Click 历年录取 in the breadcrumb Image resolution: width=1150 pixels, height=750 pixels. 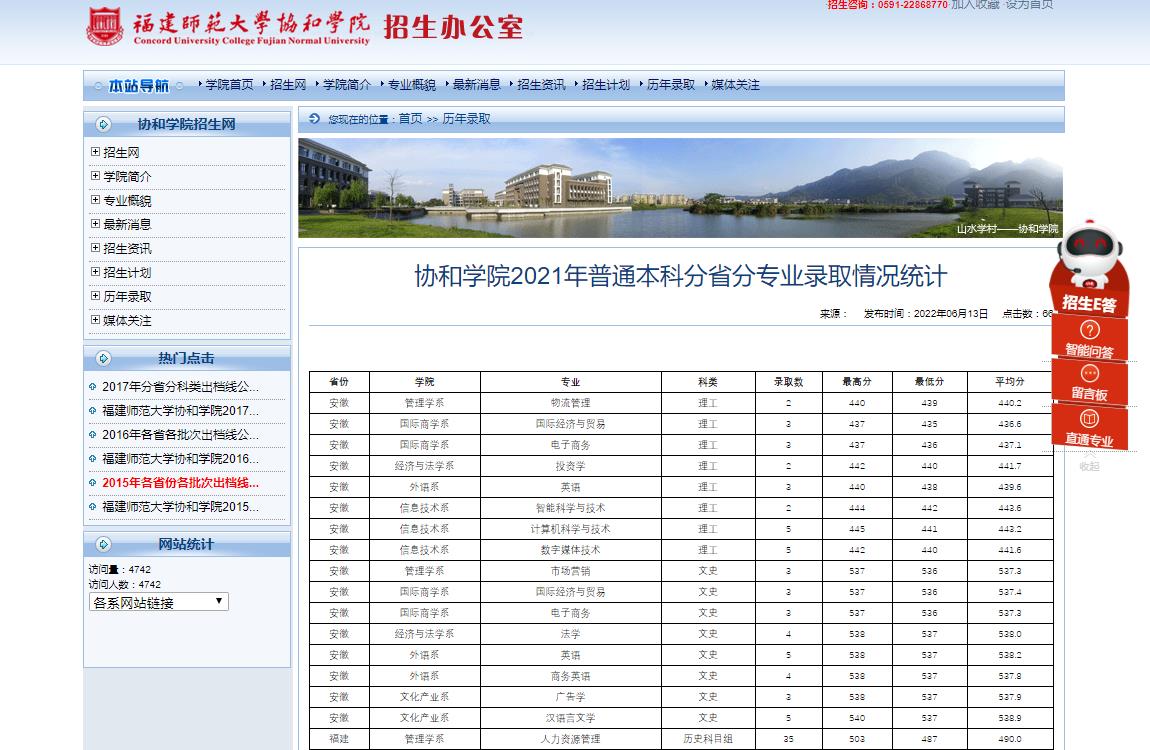466,119
